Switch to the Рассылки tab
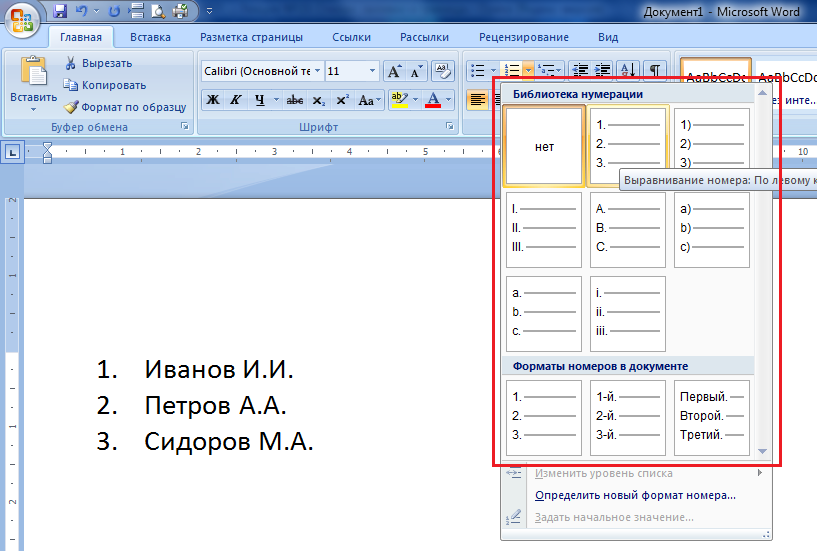This screenshot has width=817, height=551. pos(424,37)
